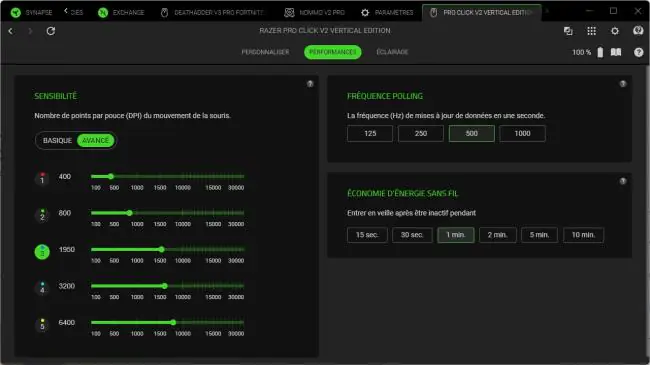This screenshot has width=650, height=365.
Task: Select the Pro Click V2 Vertical Edition tab
Action: click(482, 12)
